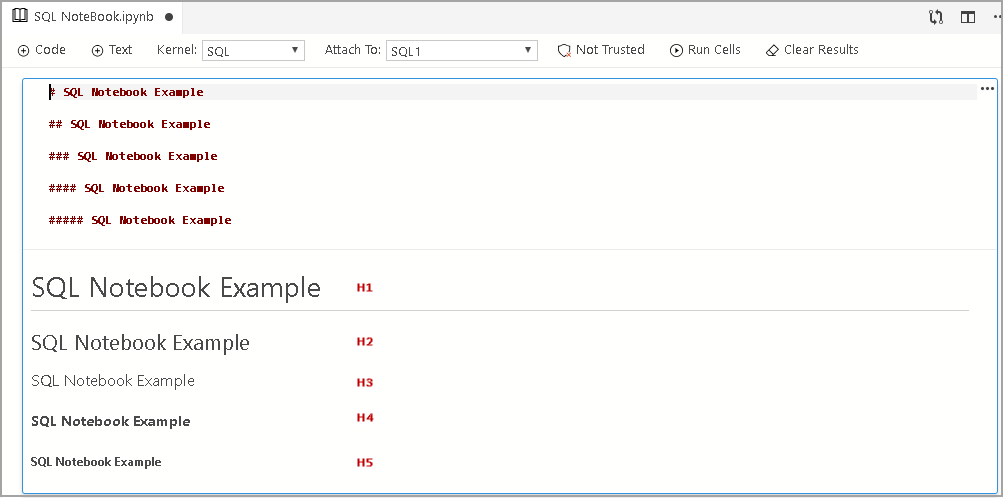The width and height of the screenshot is (1003, 498).
Task: Click the rendered H1 SQL Notebook Example heading
Action: 176,288
